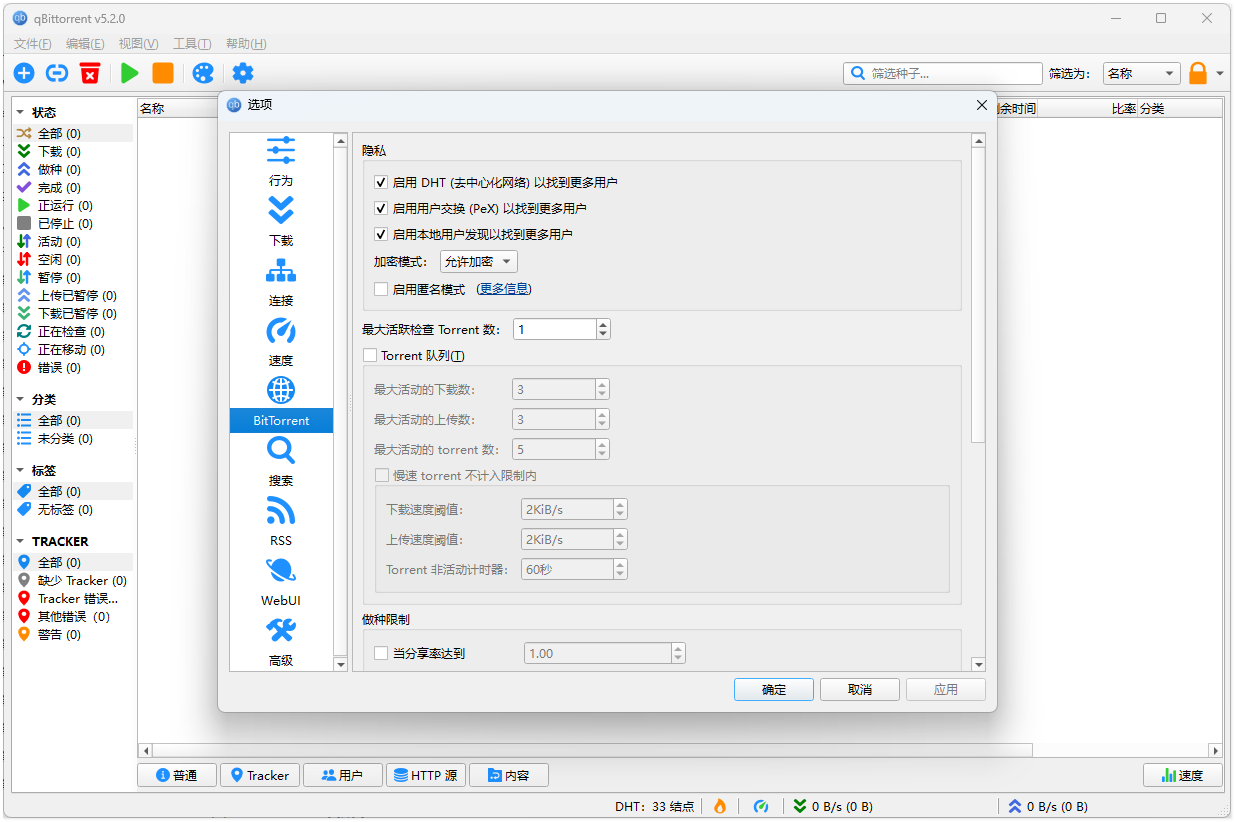Switch to the 普通 bottom tab

176,775
